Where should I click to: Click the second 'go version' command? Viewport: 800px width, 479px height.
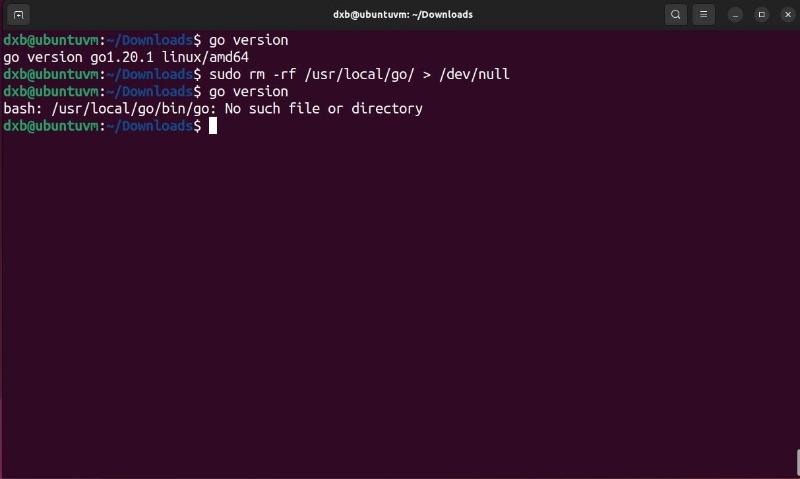[x=248, y=92]
